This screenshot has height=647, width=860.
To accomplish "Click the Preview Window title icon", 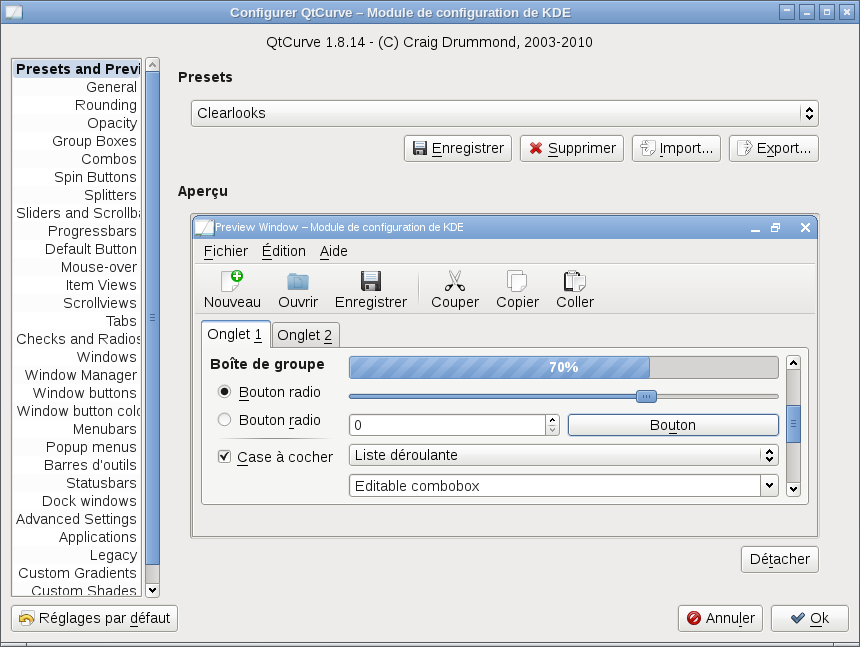I will 204,227.
